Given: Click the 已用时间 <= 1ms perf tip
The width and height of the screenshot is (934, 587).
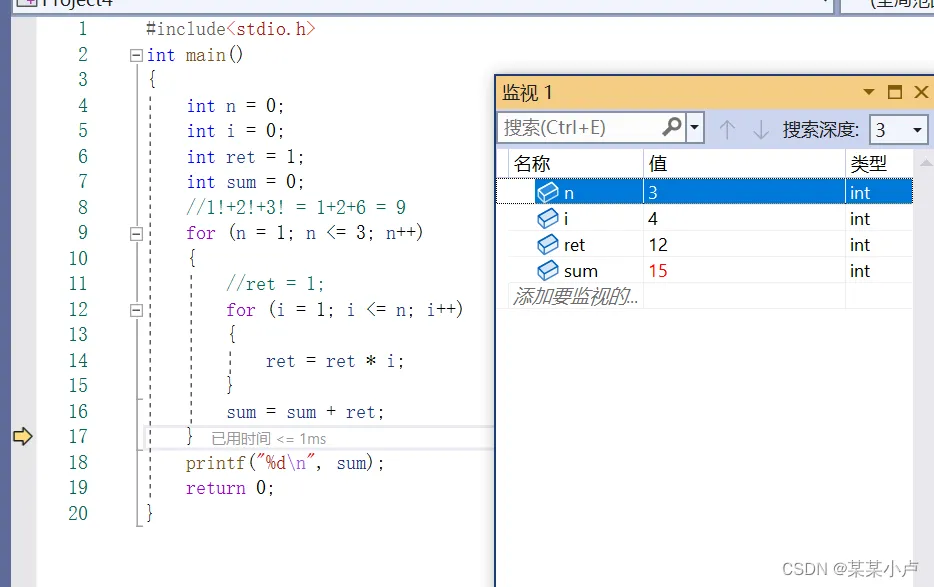Looking at the screenshot, I should click(x=269, y=439).
